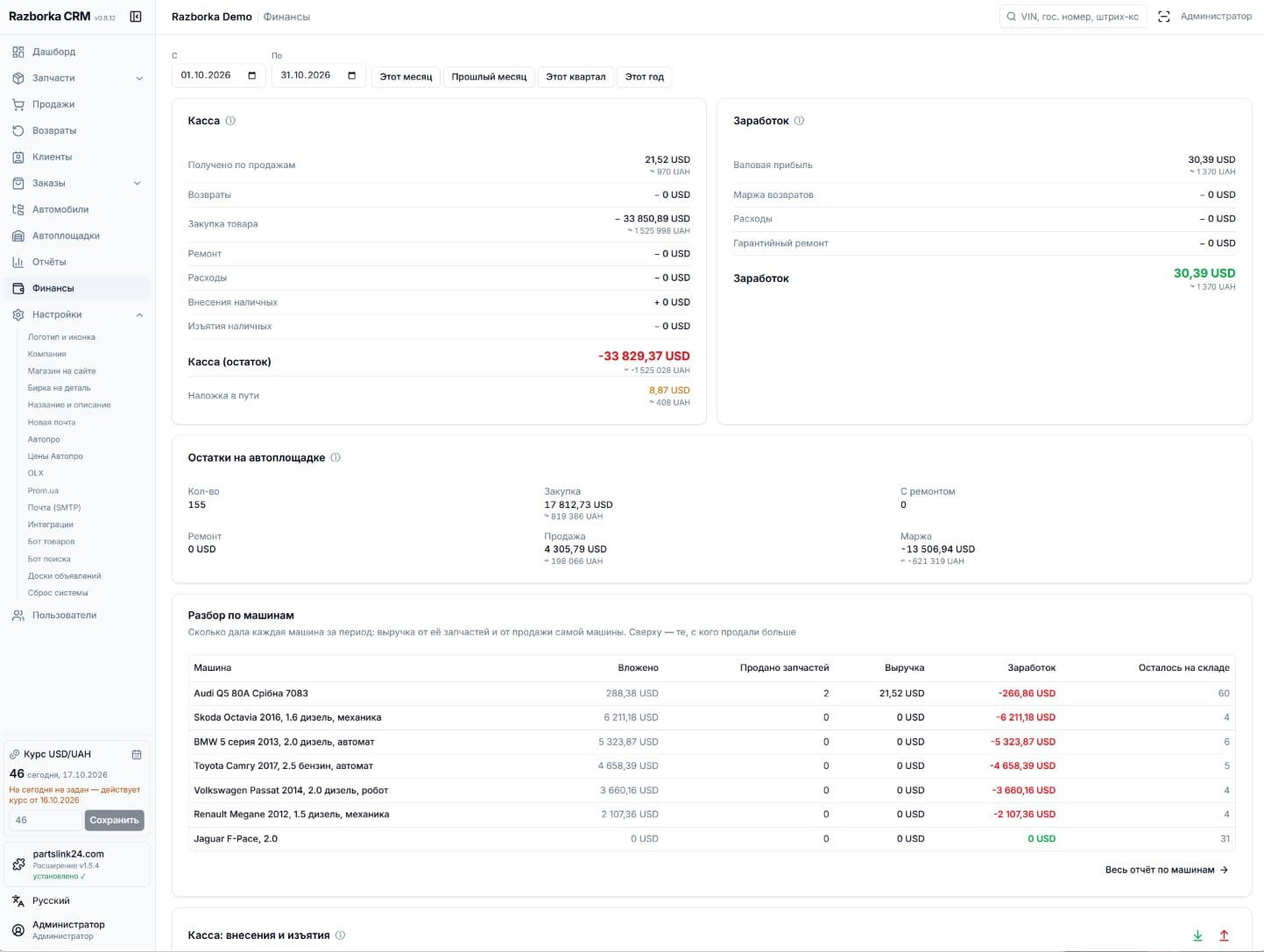Save the USD/UAH exchange rate

pyautogui.click(x=114, y=821)
